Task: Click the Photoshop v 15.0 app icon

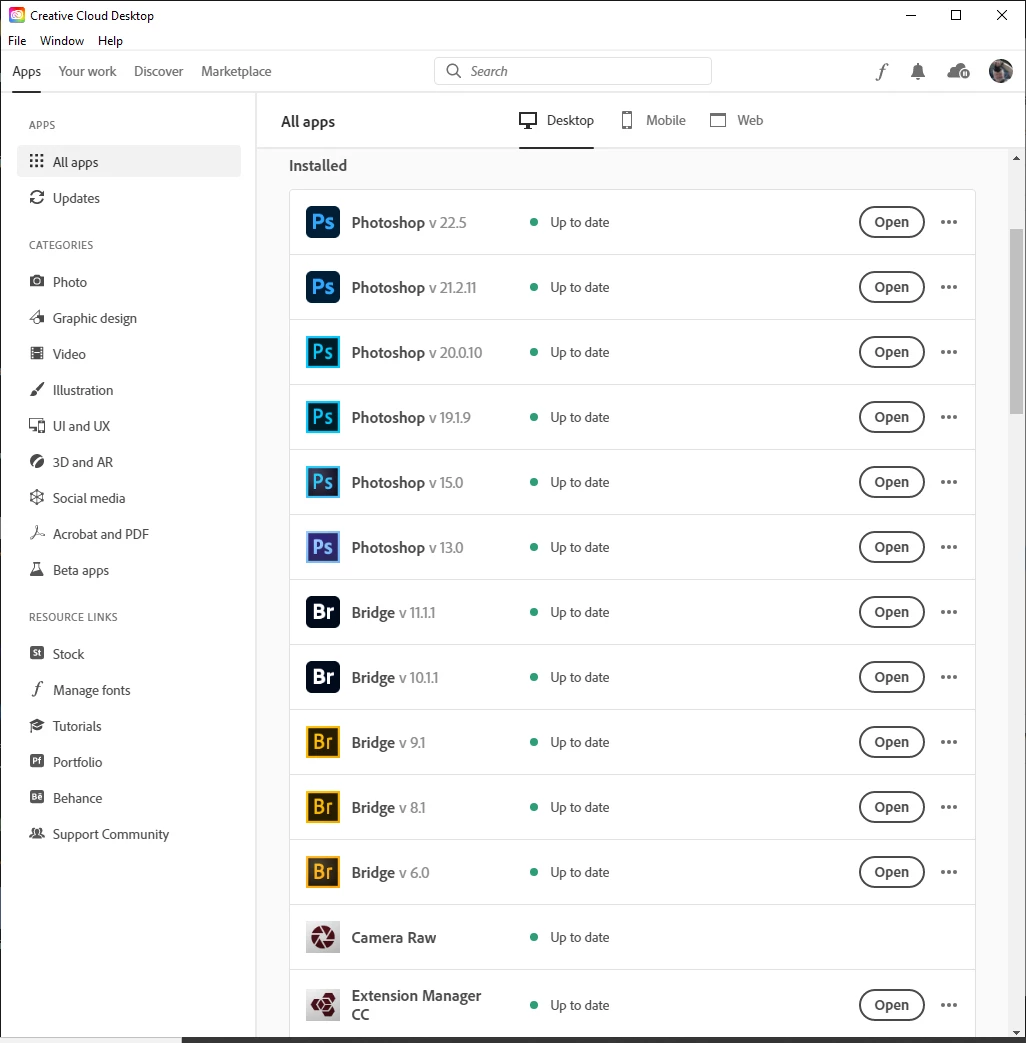Action: [323, 482]
